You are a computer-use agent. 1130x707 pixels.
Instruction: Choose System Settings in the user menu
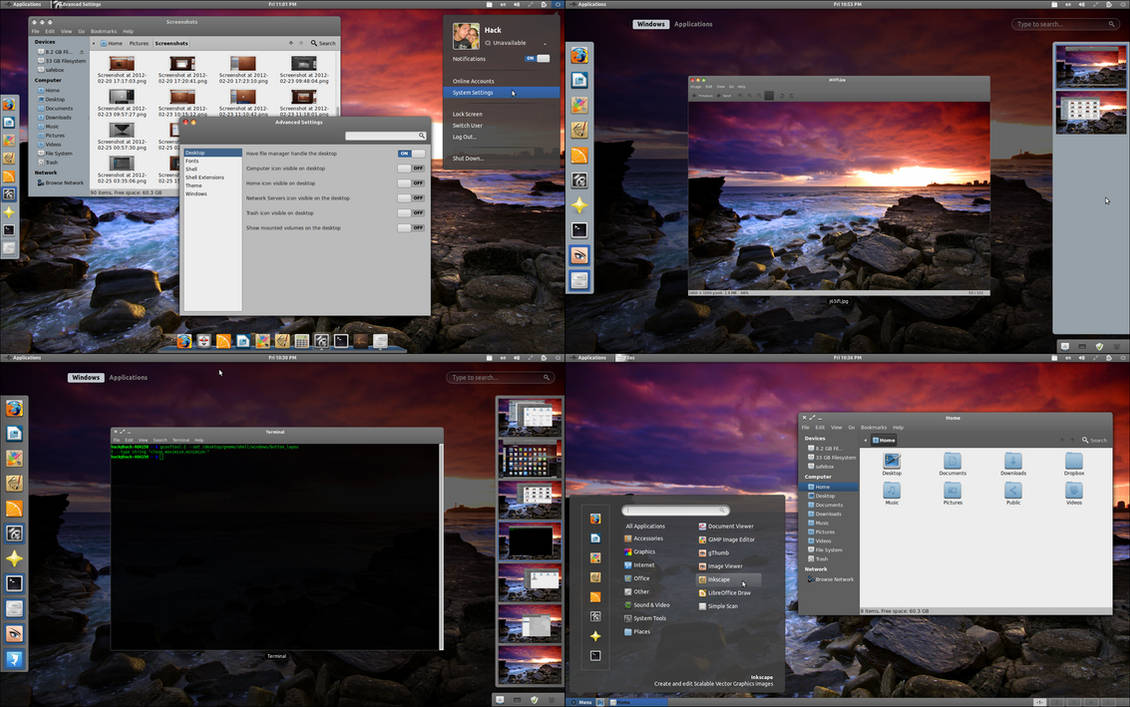[502, 92]
